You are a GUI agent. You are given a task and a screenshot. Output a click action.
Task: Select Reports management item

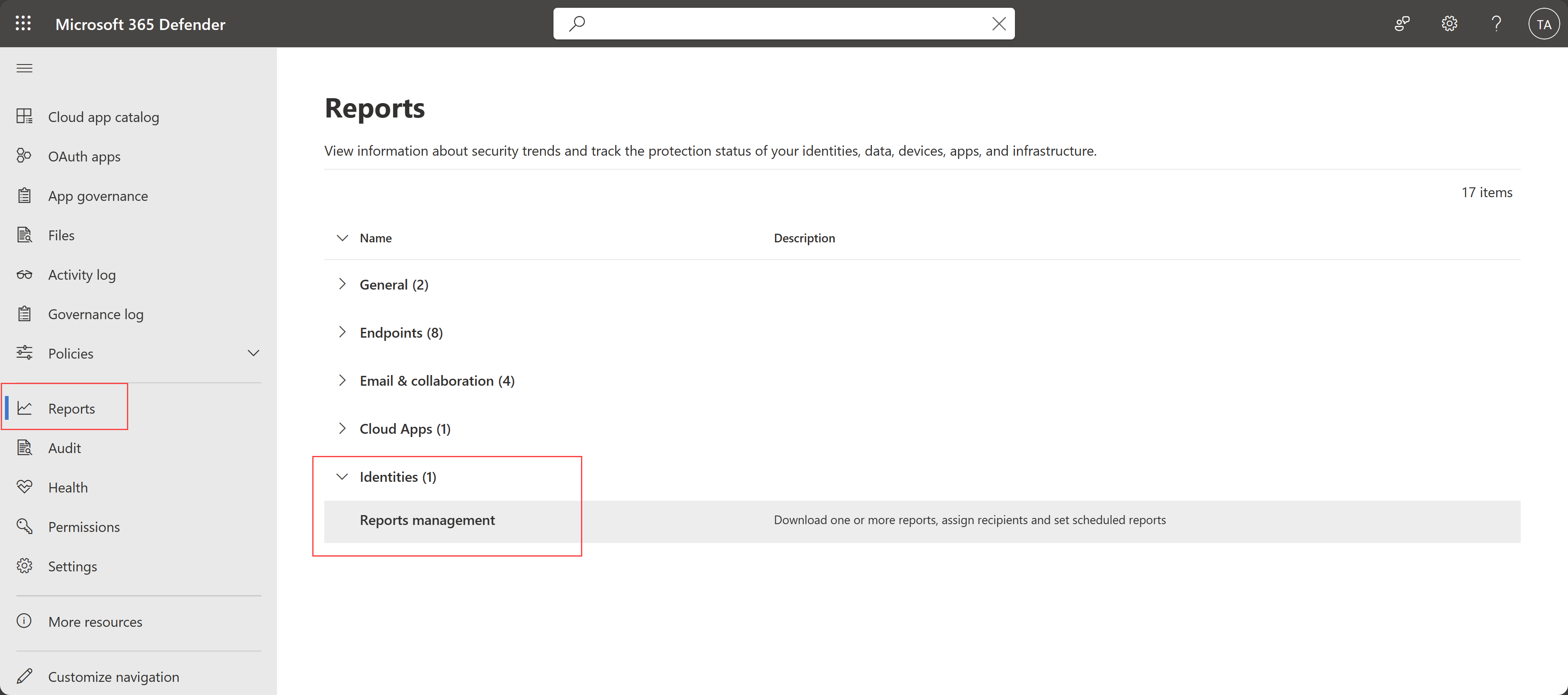coord(428,519)
